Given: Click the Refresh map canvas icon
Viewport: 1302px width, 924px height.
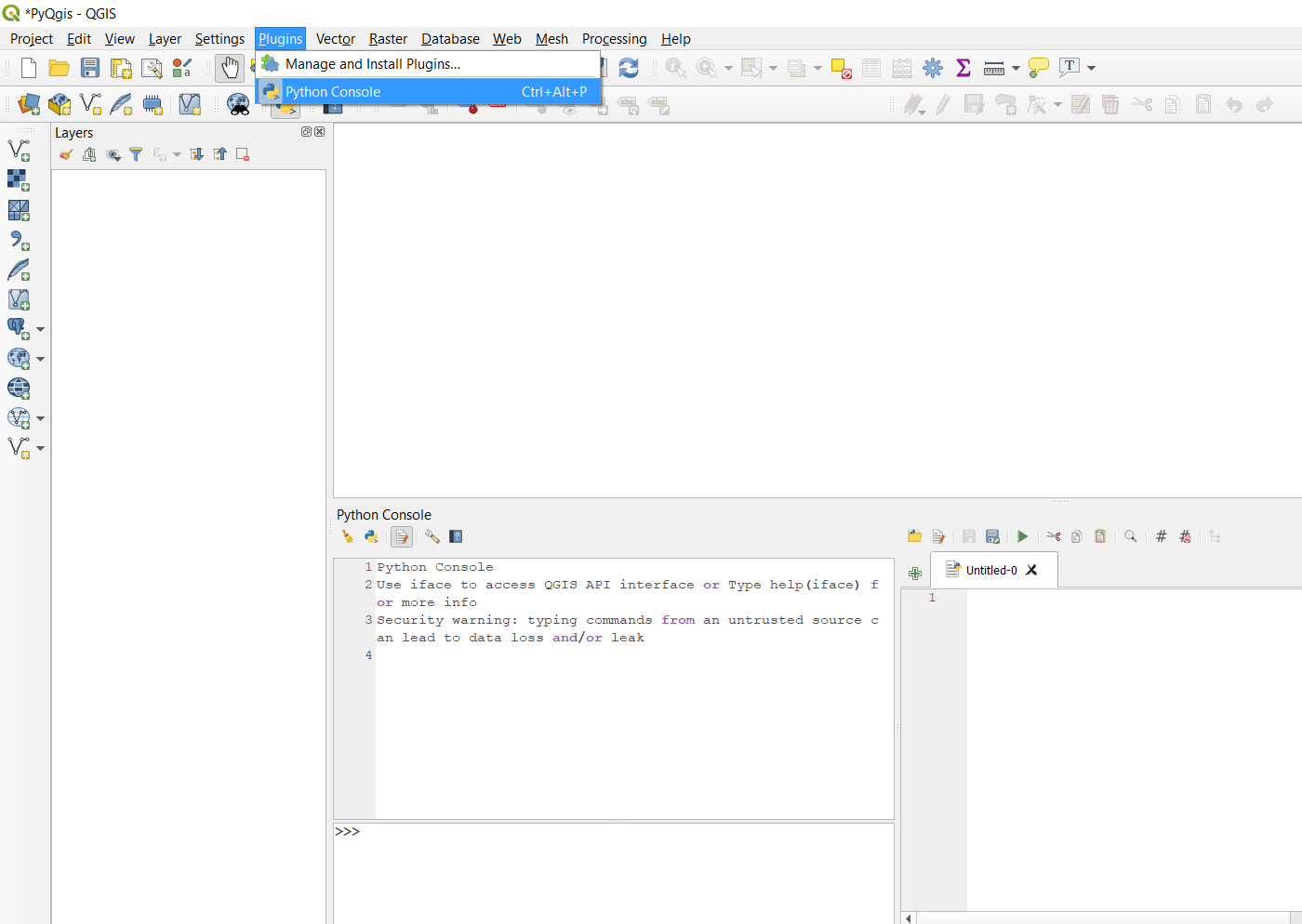Looking at the screenshot, I should tap(629, 68).
